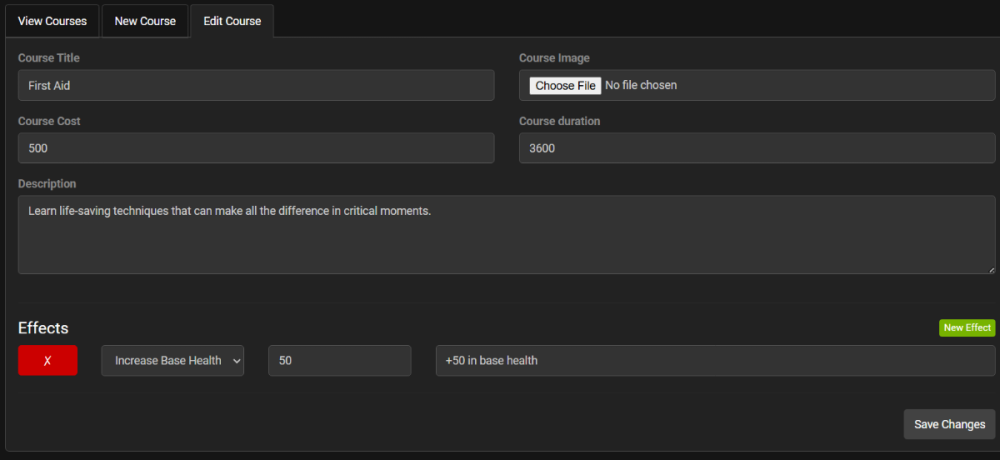Viewport: 1000px width, 460px height.
Task: Click the 'No file chosen' text
Action: coord(641,86)
